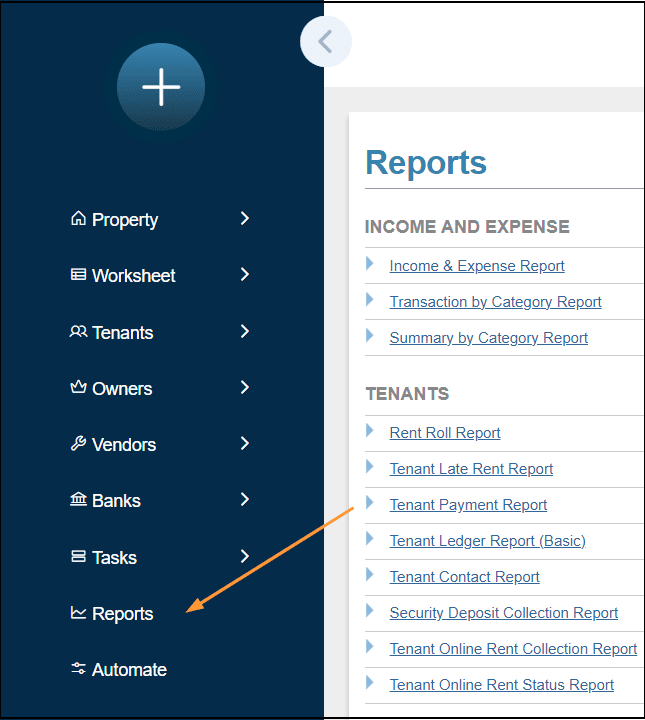This screenshot has height=720, width=645.
Task: Click the chart icon beside Reports
Action: (x=78, y=613)
